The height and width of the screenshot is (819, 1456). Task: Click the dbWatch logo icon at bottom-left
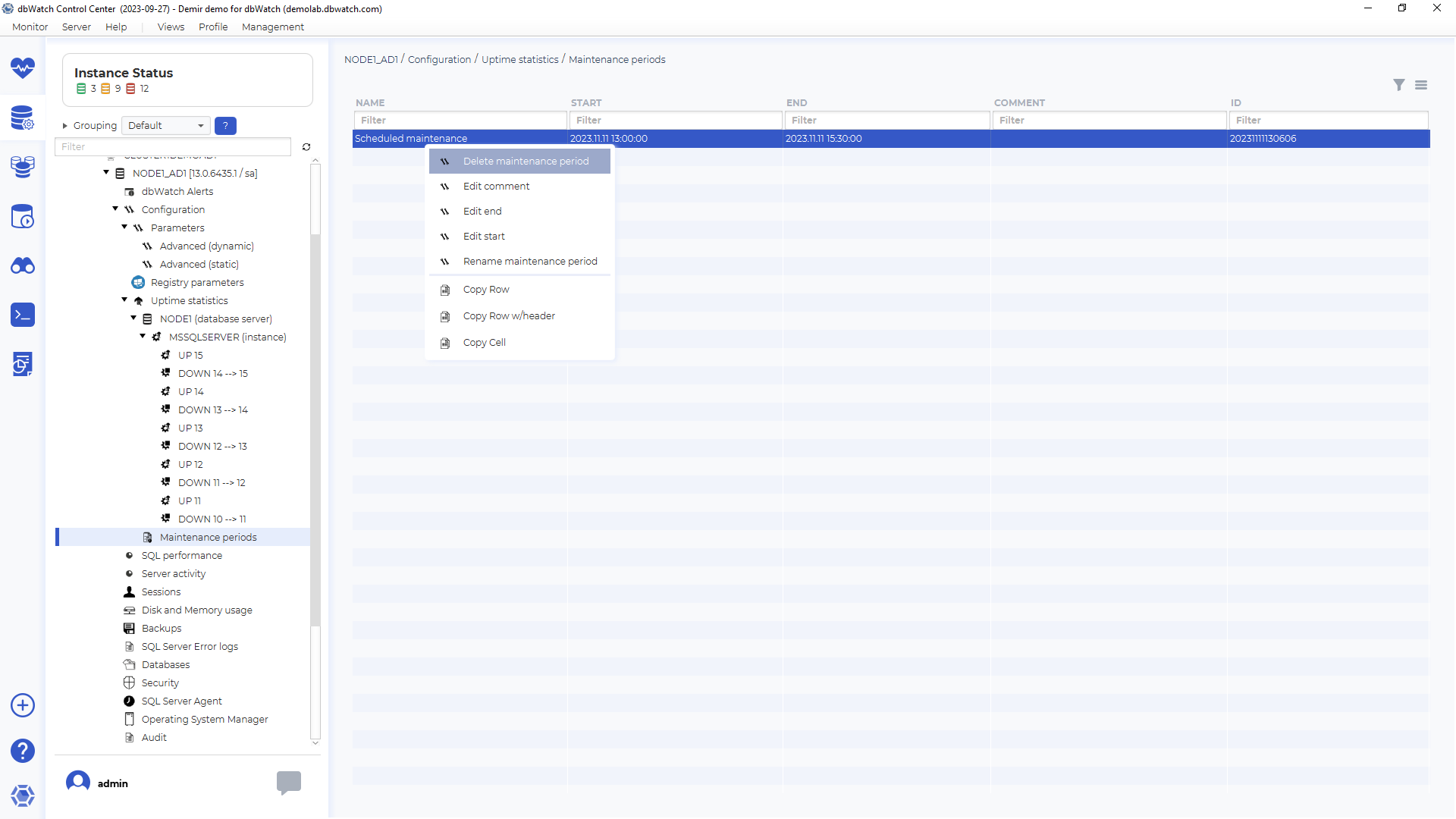(23, 795)
